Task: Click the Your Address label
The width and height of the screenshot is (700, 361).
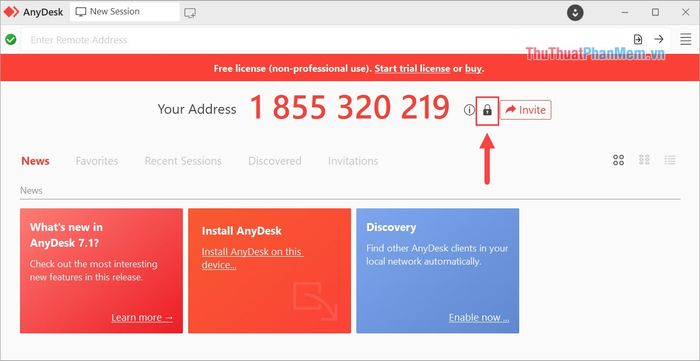Action: 197,109
